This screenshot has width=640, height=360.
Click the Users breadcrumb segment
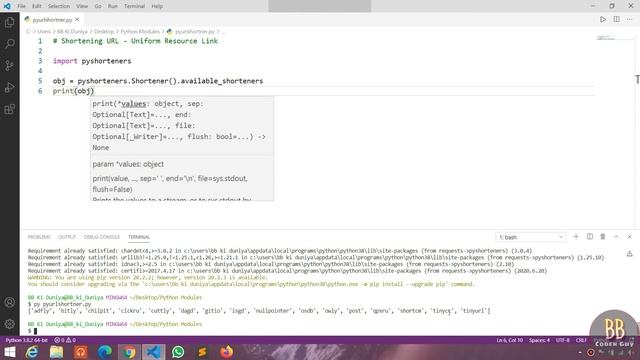(x=44, y=31)
